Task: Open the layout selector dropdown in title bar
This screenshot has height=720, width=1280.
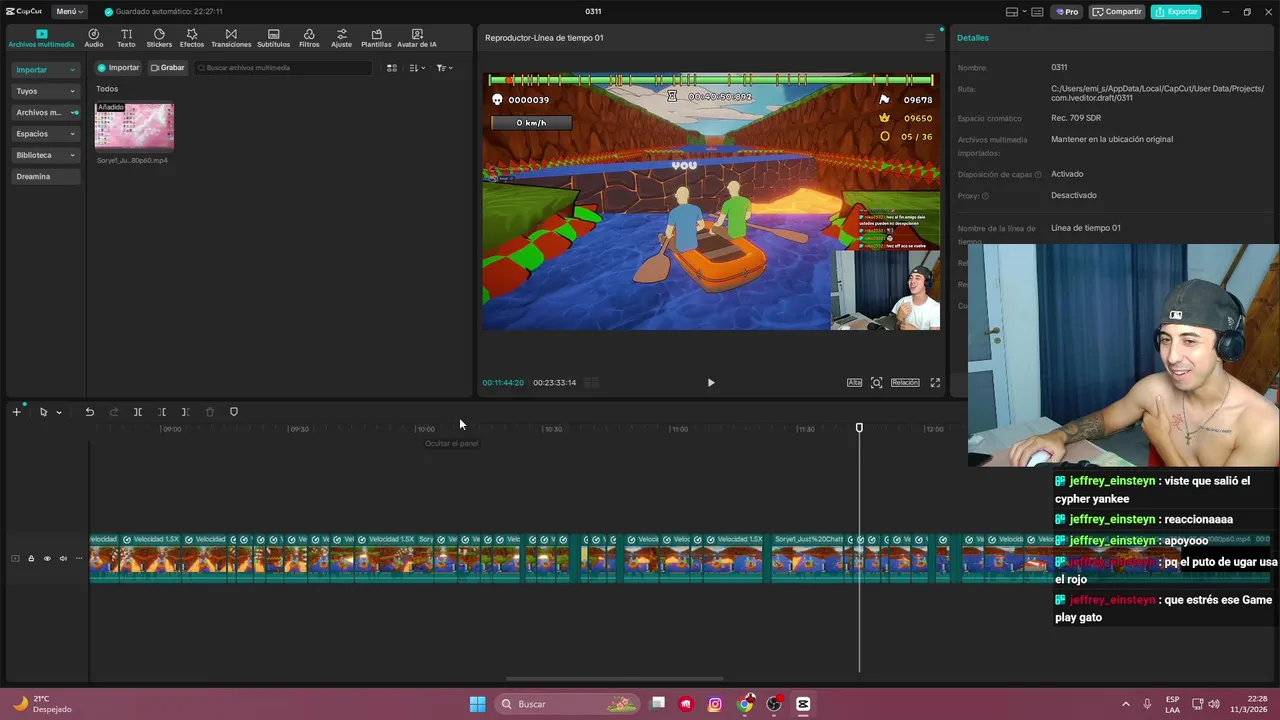Action: 1015,12
